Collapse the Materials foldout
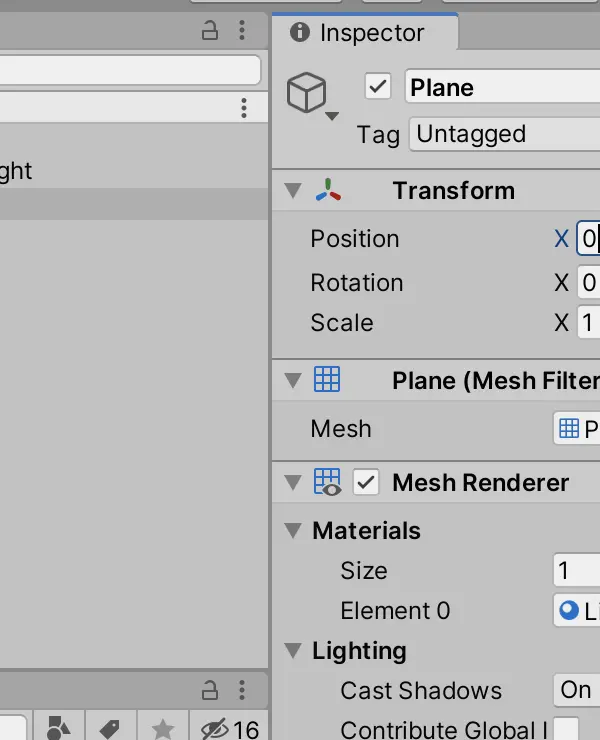Image resolution: width=600 pixels, height=740 pixels. [293, 530]
